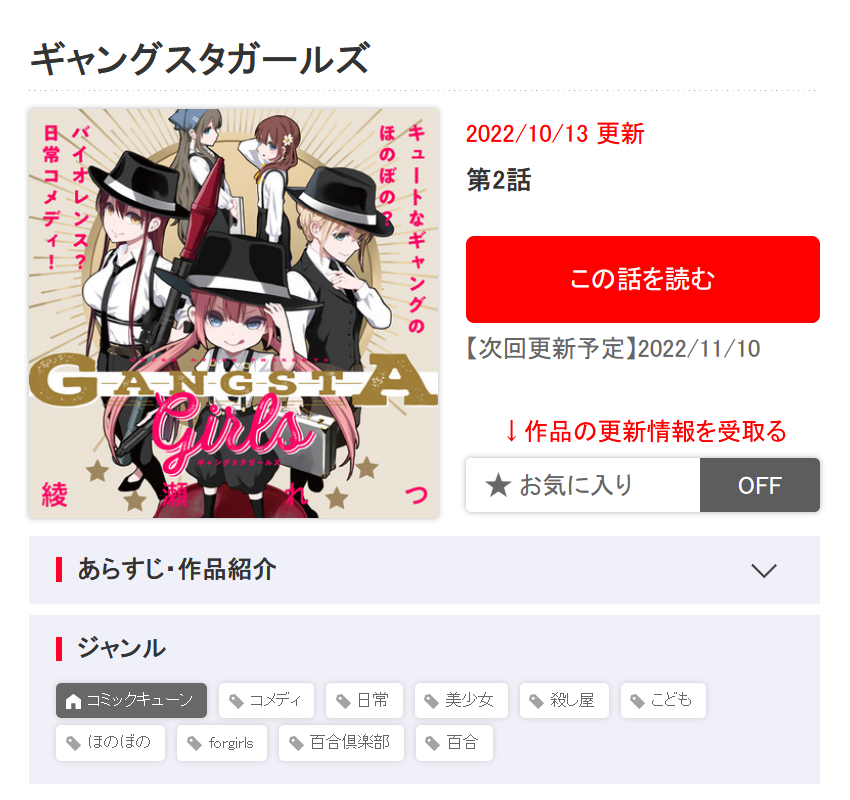Click the star icon in お気に入り

pyautogui.click(x=498, y=485)
